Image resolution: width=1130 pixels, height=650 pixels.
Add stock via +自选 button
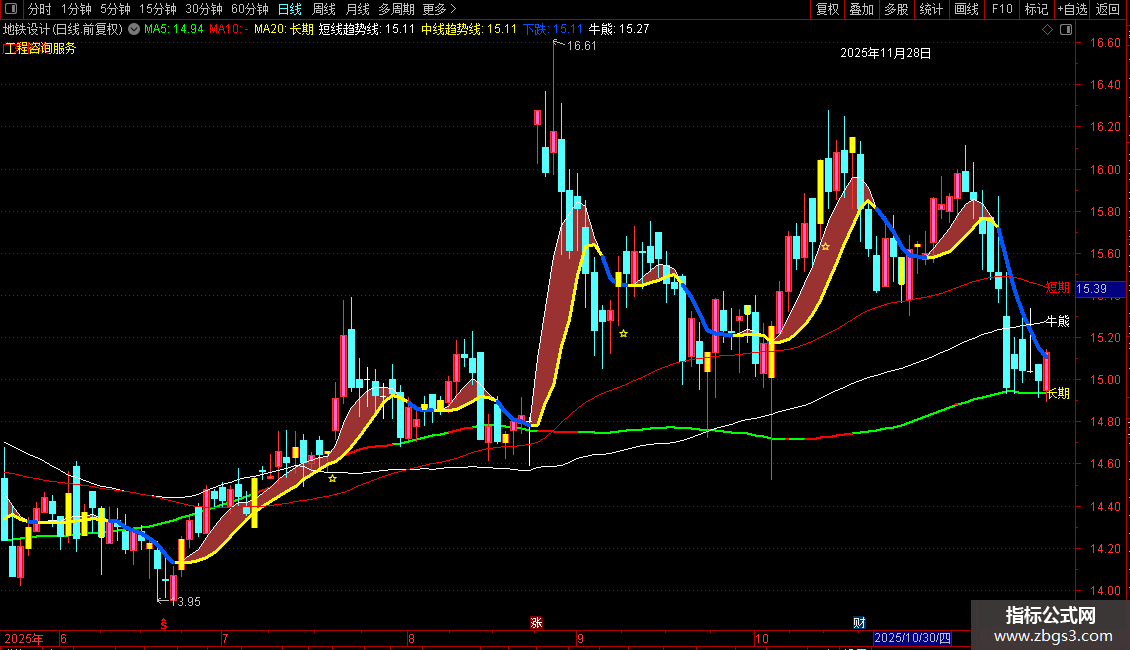pos(1072,9)
